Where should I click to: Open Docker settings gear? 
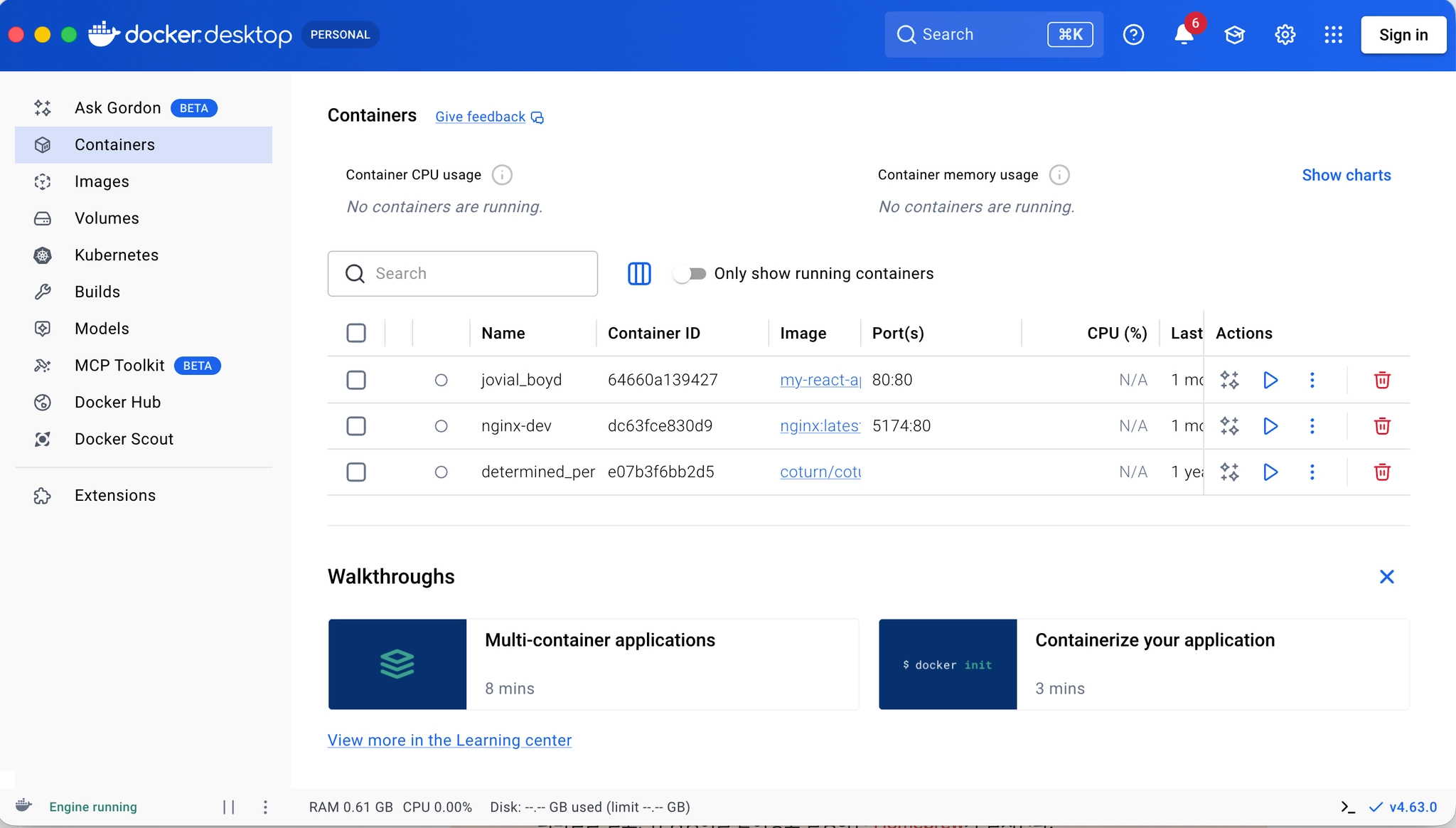(1285, 34)
